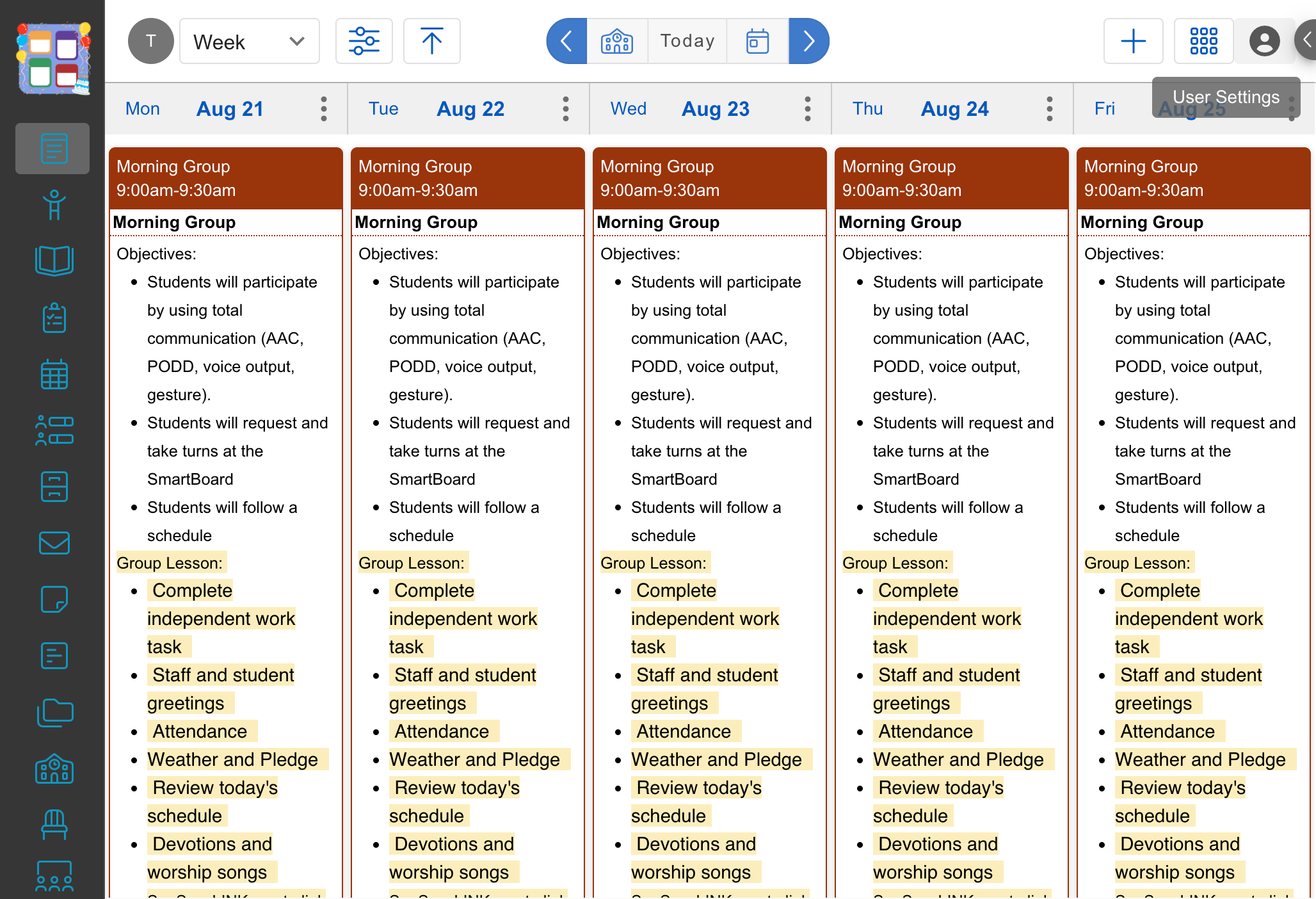Click 'Weather and Pledge' in Tuesday's lesson
The width and height of the screenshot is (1316, 899).
pos(475,759)
